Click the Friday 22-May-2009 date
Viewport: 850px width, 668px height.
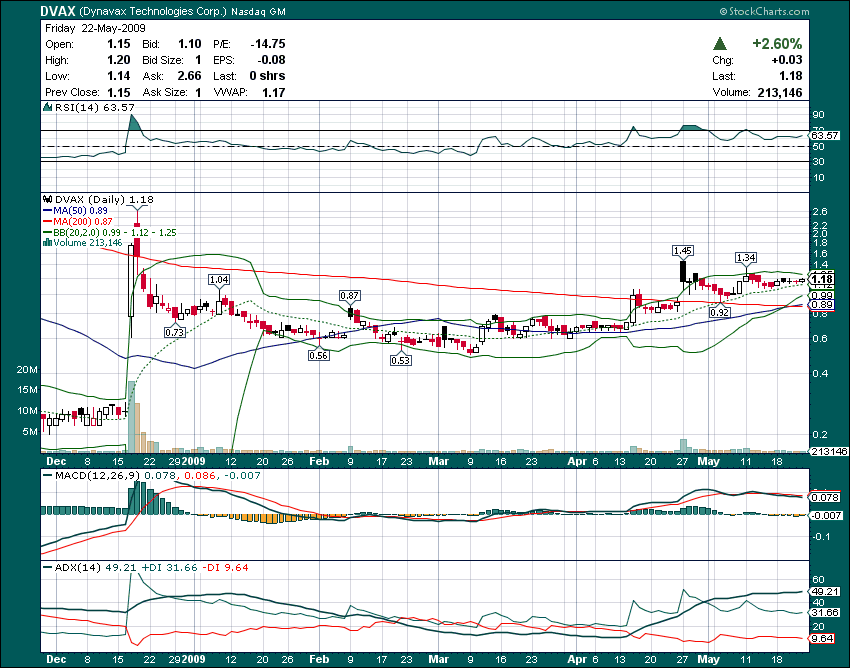95,28
